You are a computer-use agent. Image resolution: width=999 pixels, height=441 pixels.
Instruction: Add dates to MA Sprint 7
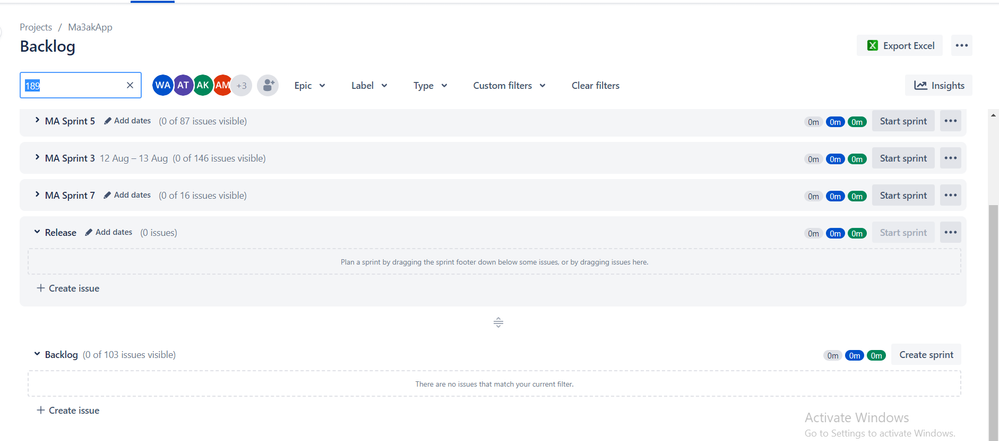point(127,195)
